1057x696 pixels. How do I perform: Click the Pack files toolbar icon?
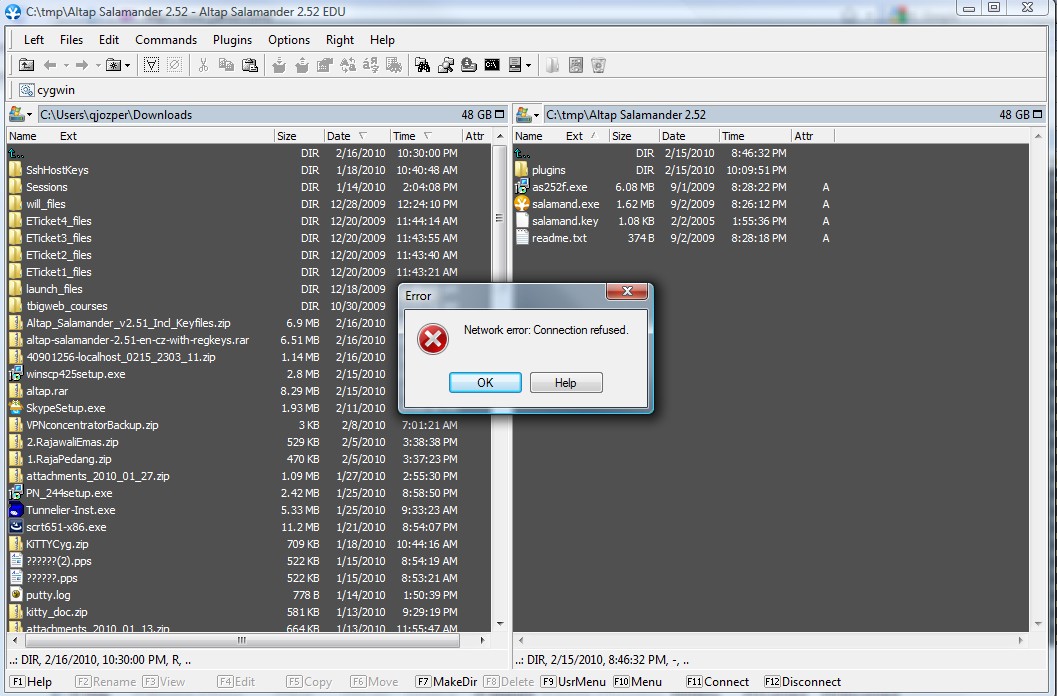click(279, 65)
